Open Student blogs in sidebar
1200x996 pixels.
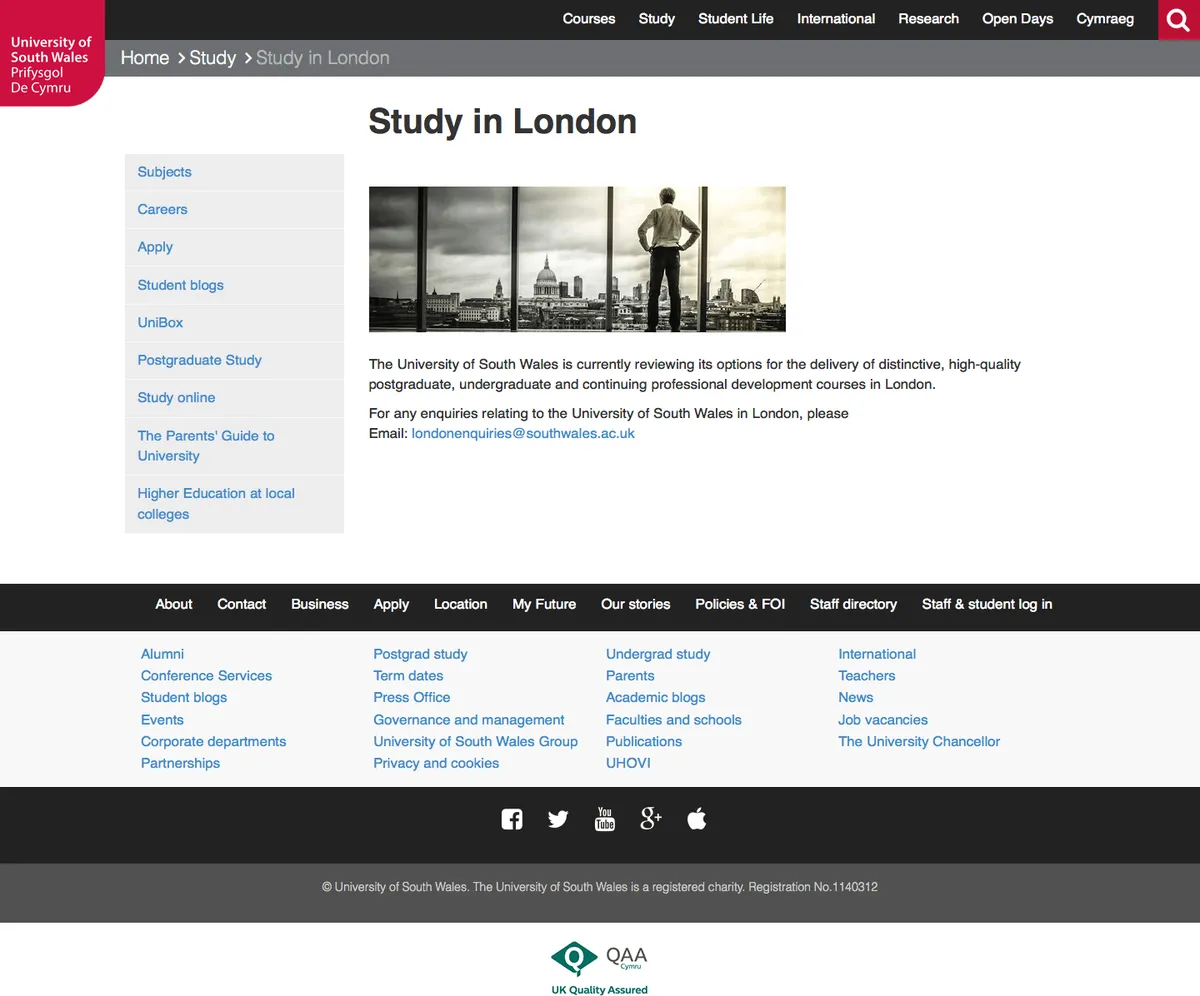point(234,285)
